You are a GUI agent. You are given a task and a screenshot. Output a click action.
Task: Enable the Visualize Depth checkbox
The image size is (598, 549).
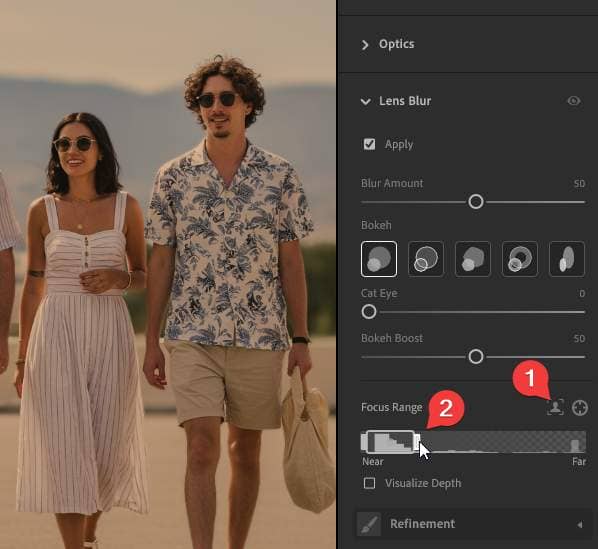click(x=369, y=483)
